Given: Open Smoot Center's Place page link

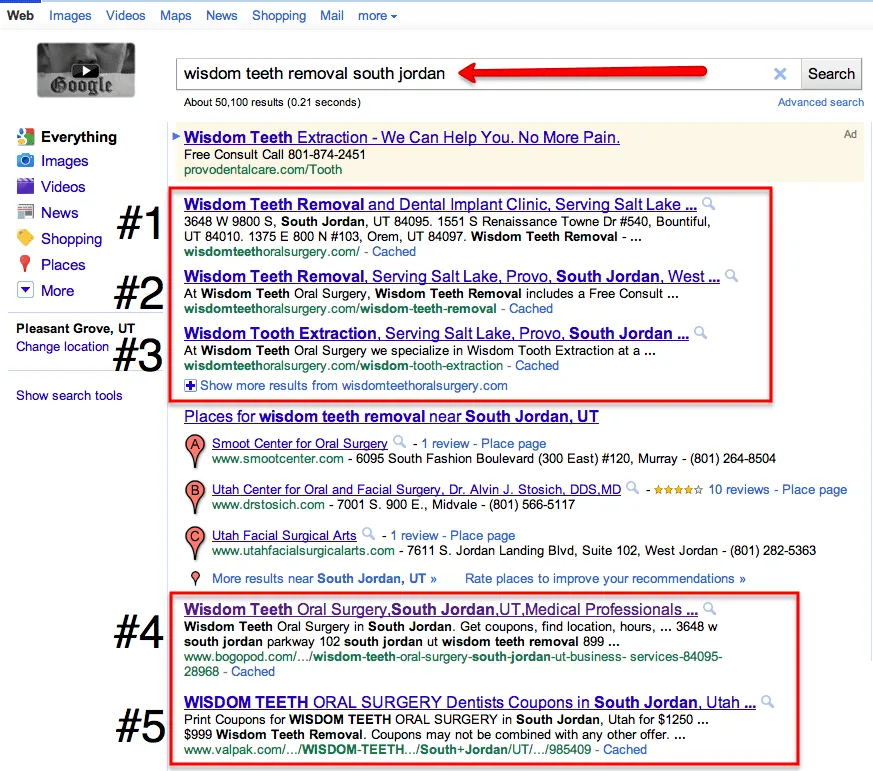Looking at the screenshot, I should 513,444.
